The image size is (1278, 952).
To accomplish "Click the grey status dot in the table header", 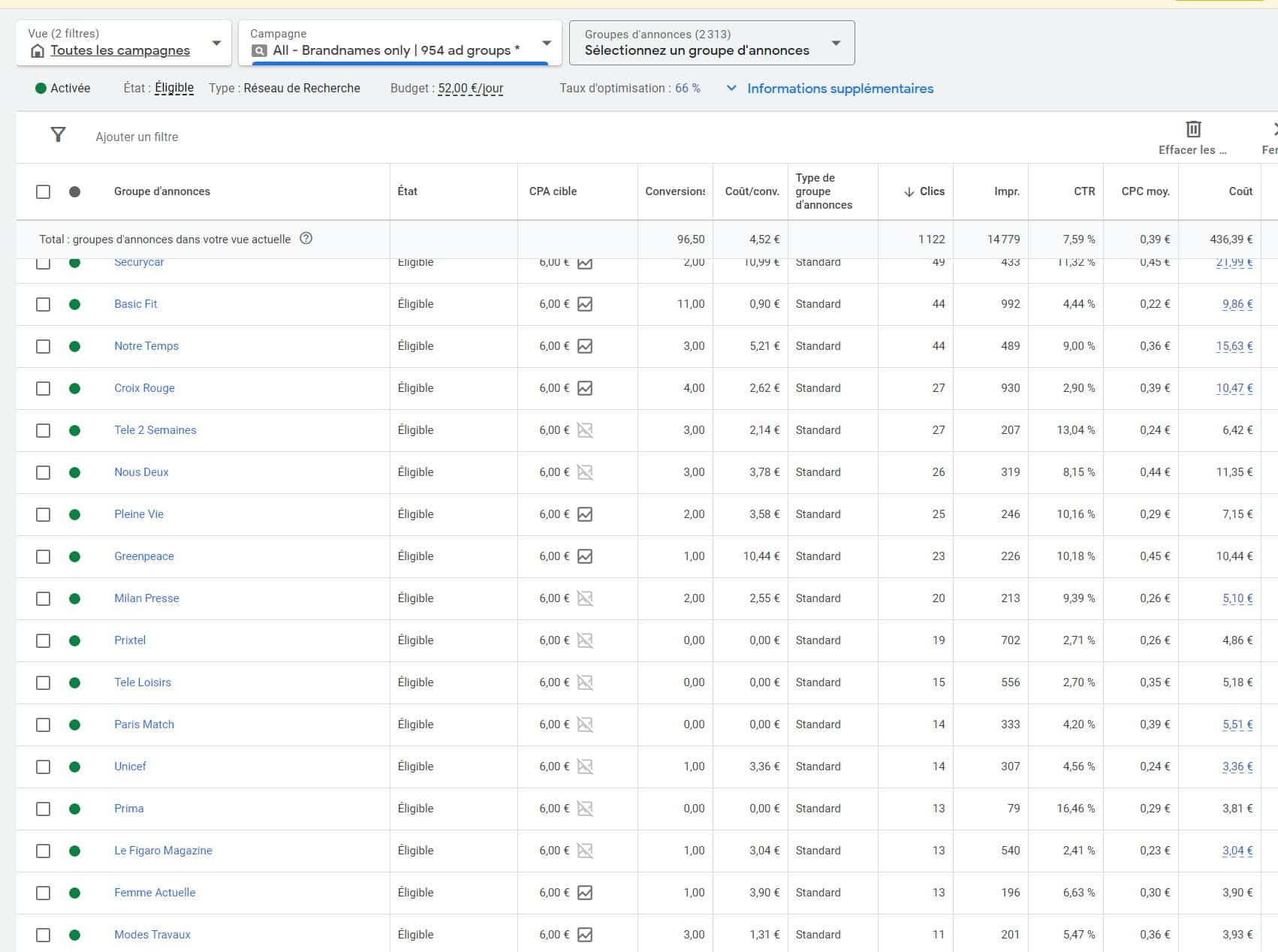I will coord(74,191).
